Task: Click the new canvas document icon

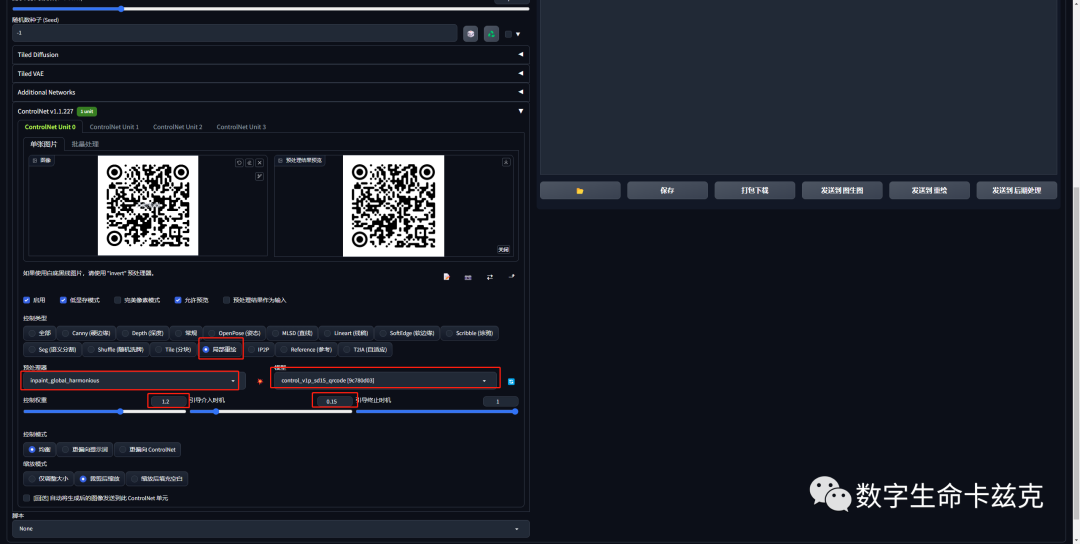Action: click(x=446, y=277)
